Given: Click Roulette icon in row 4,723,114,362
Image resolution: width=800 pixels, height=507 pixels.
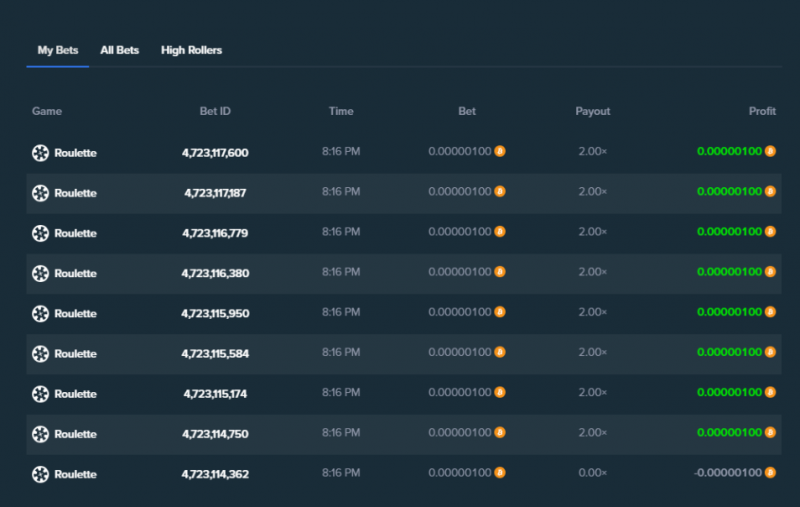Looking at the screenshot, I should tap(40, 474).
